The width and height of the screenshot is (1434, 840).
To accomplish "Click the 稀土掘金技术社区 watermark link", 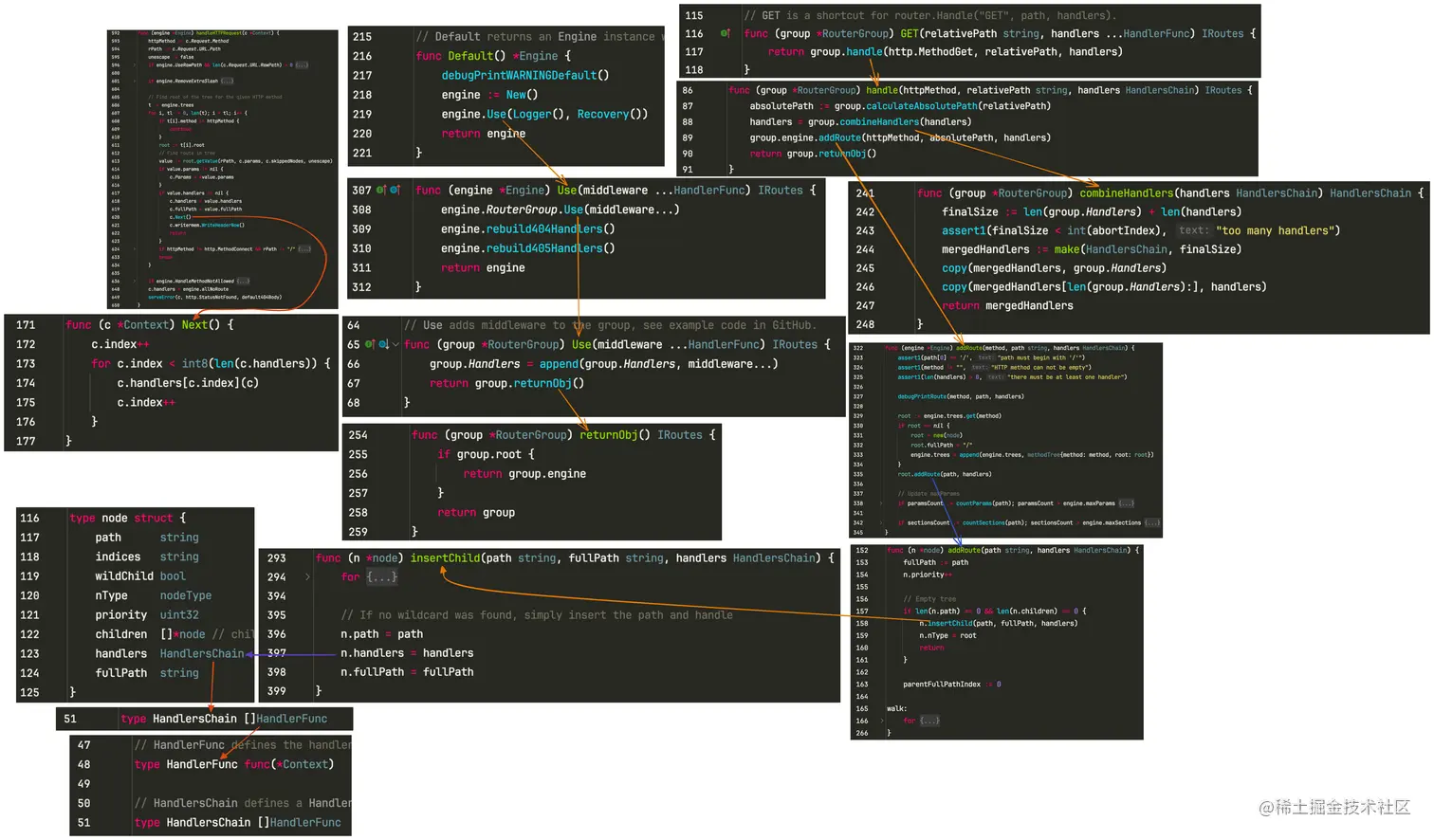I will click(1333, 808).
